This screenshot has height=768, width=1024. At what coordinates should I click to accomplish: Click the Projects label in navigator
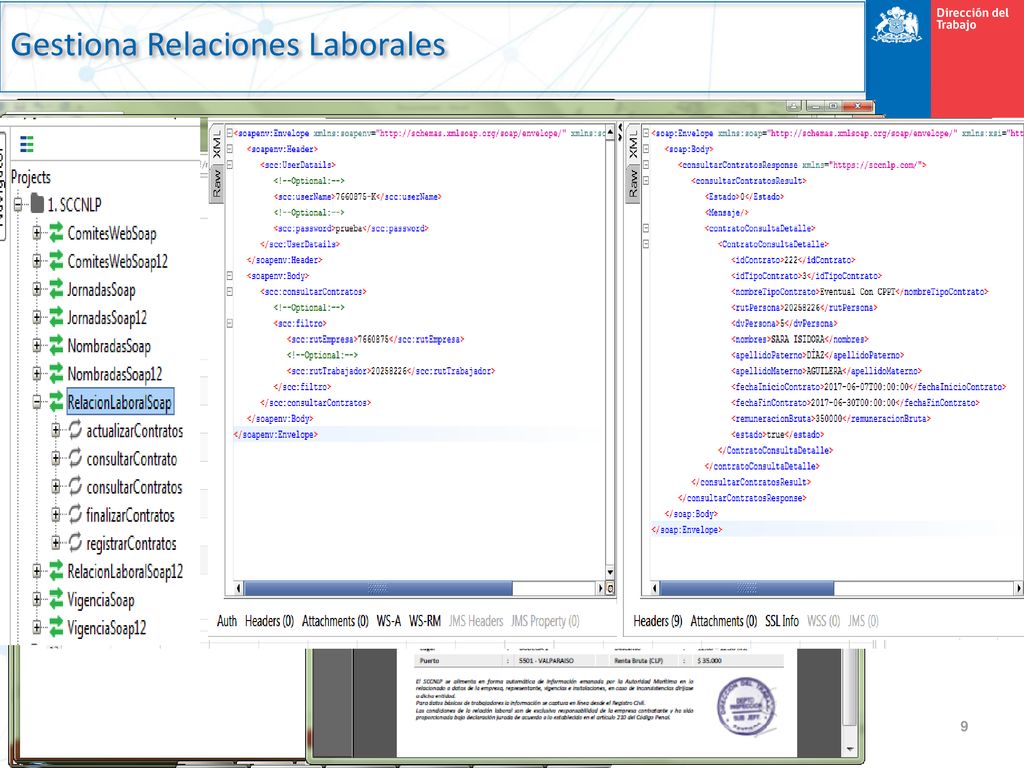pos(31,177)
